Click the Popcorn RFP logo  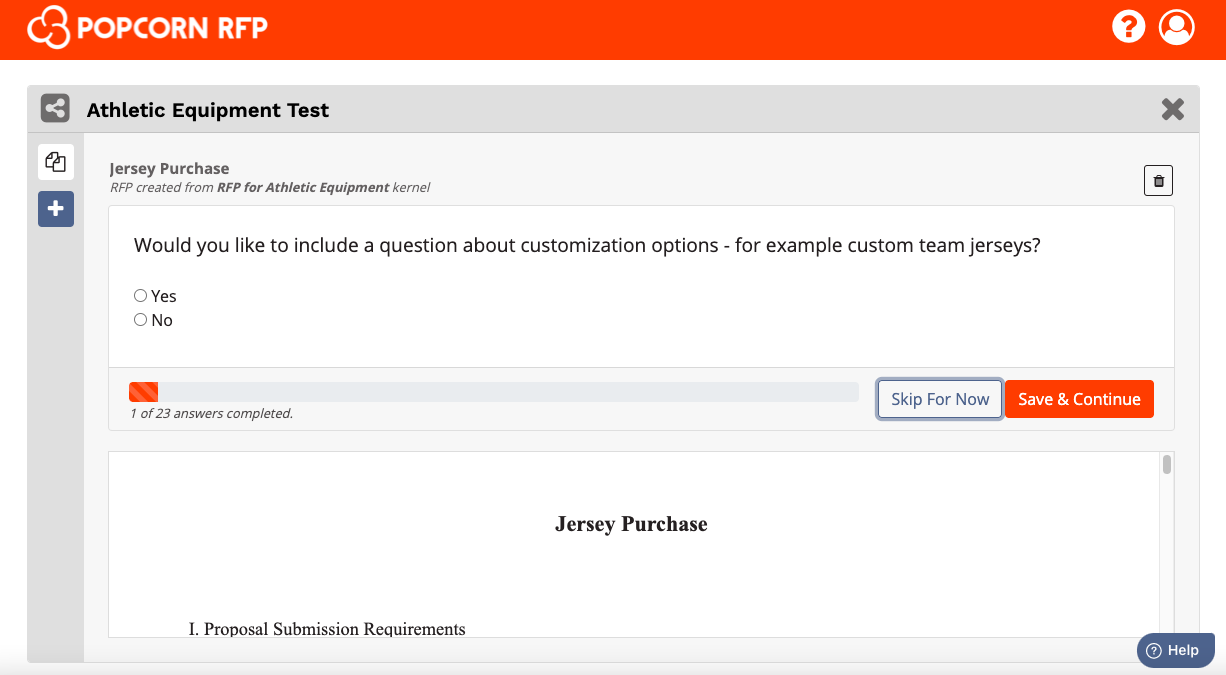147,27
